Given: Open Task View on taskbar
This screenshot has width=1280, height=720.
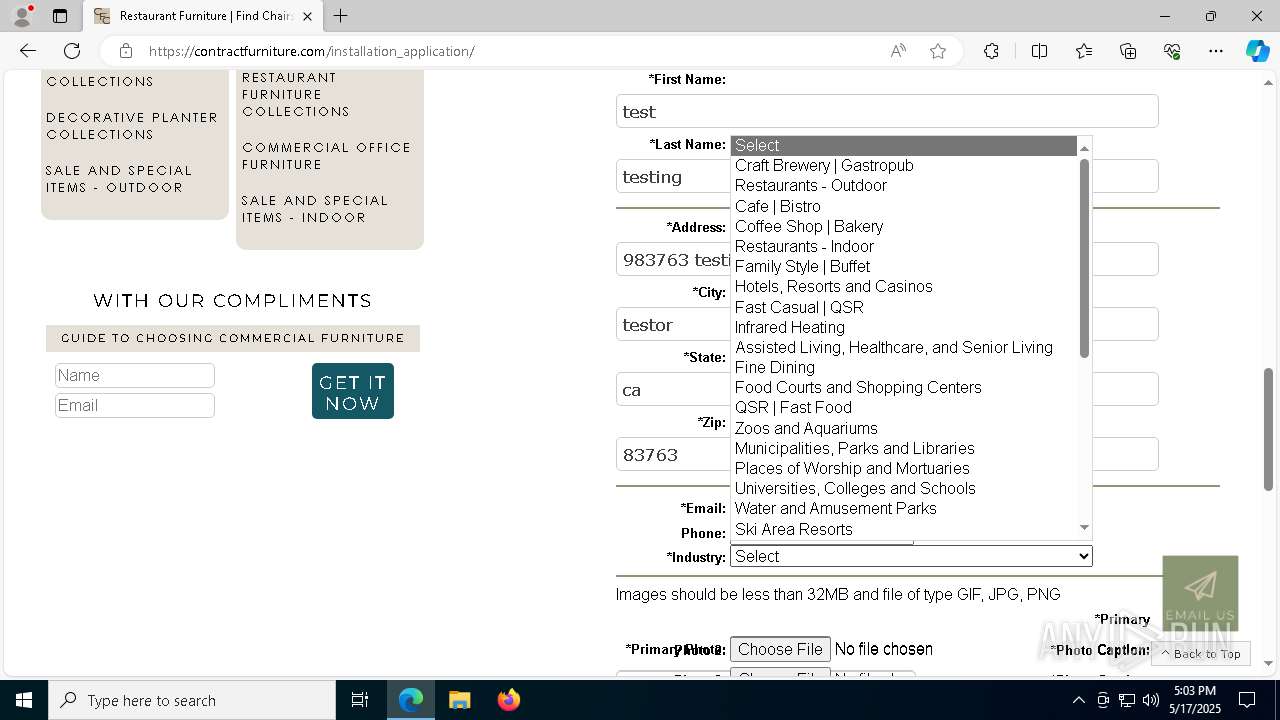Looking at the screenshot, I should 360,700.
